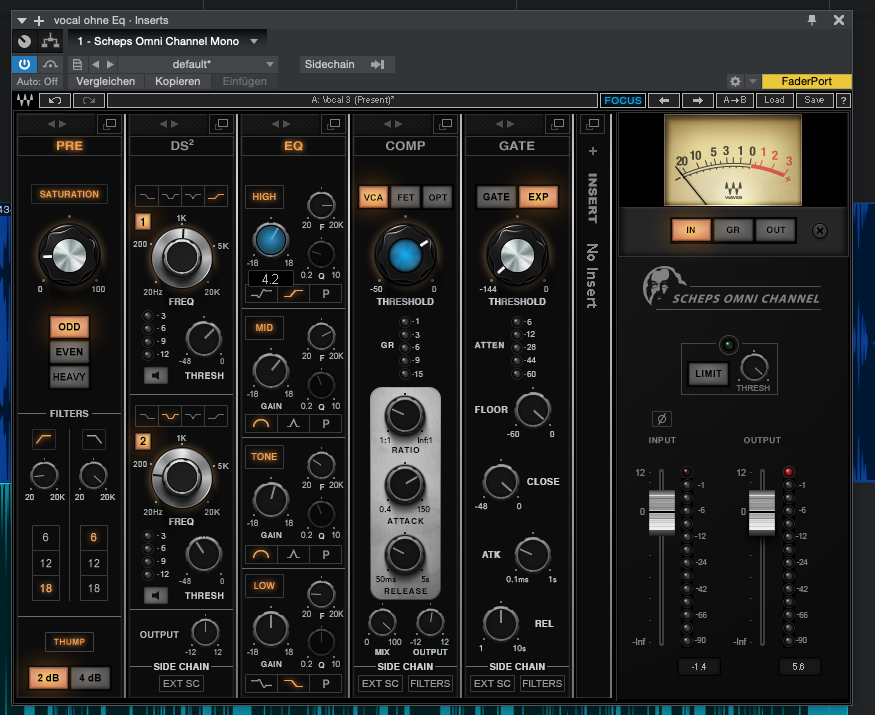Image resolution: width=875 pixels, height=715 pixels.
Task: Expand the dropdown arrow beside FaderPort
Action: (752, 82)
